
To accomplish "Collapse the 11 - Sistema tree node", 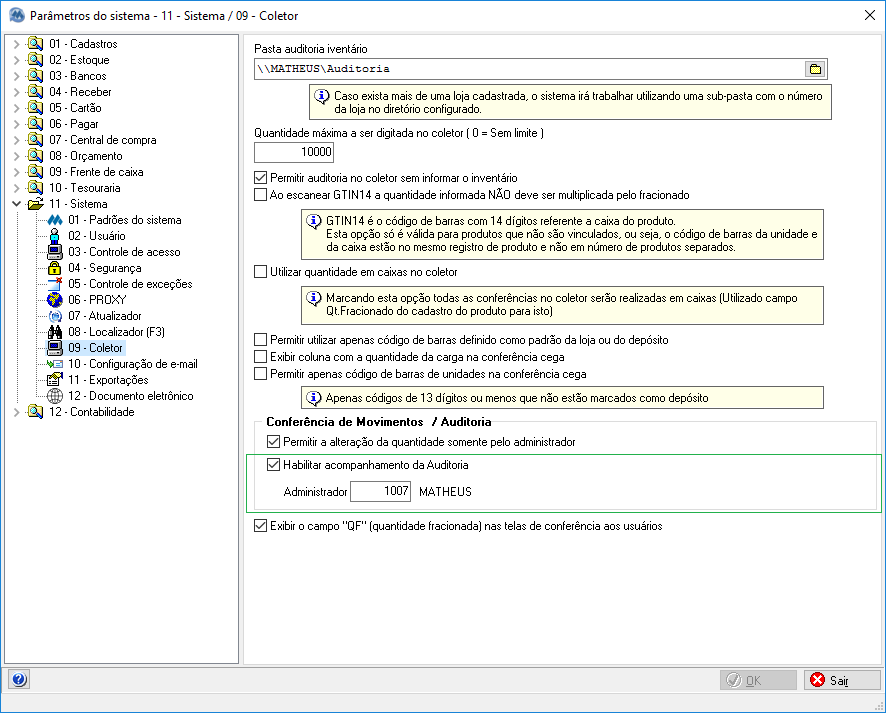I will click(16, 203).
